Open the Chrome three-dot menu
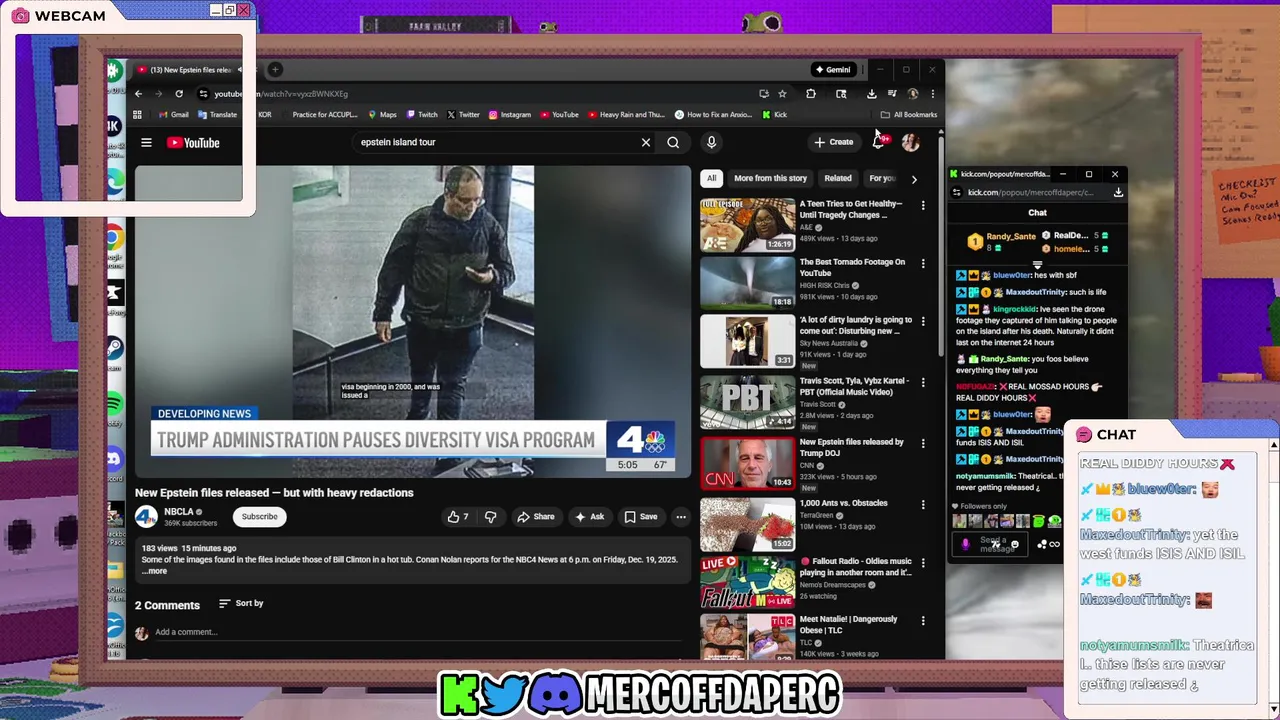The width and height of the screenshot is (1280, 720). click(932, 94)
